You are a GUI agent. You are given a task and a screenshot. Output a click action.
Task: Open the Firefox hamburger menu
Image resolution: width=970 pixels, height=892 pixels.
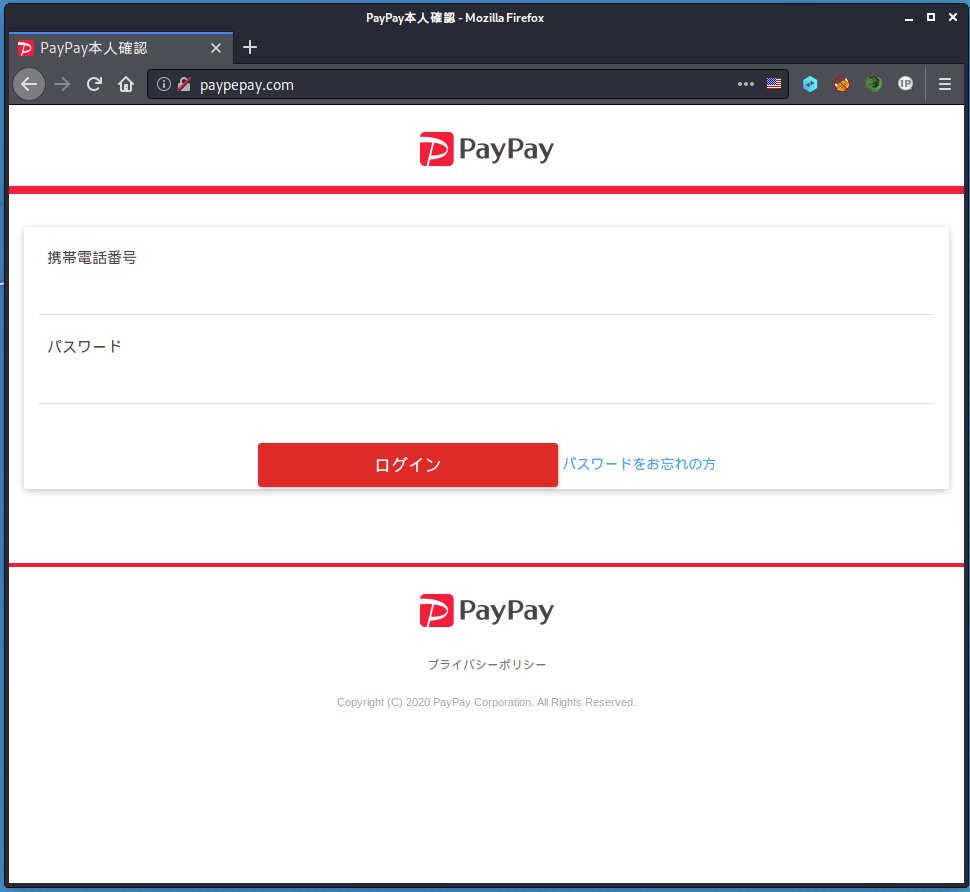945,84
